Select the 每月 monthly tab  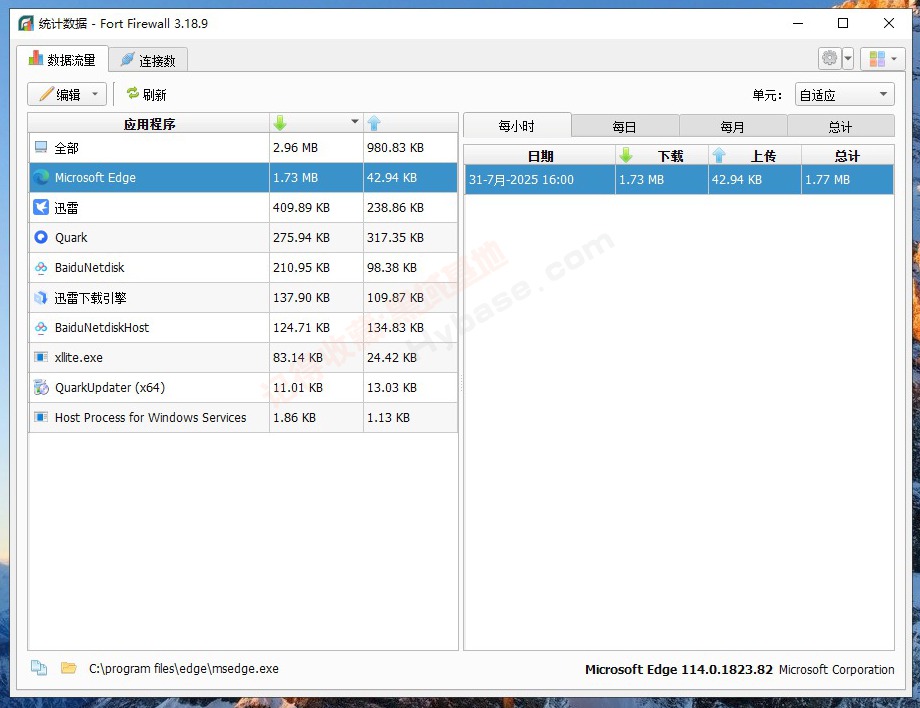pos(733,127)
